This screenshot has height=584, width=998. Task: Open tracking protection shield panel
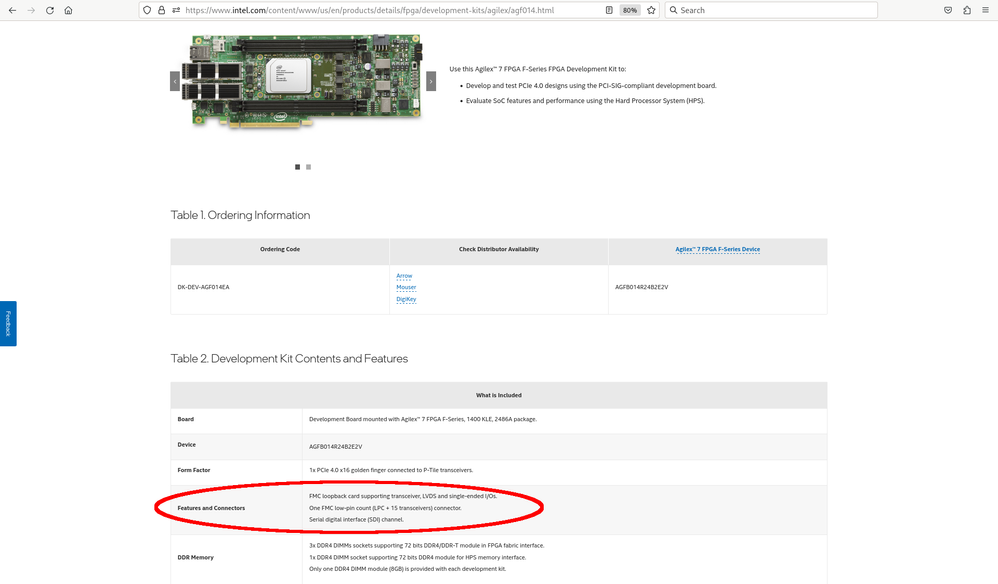click(147, 10)
